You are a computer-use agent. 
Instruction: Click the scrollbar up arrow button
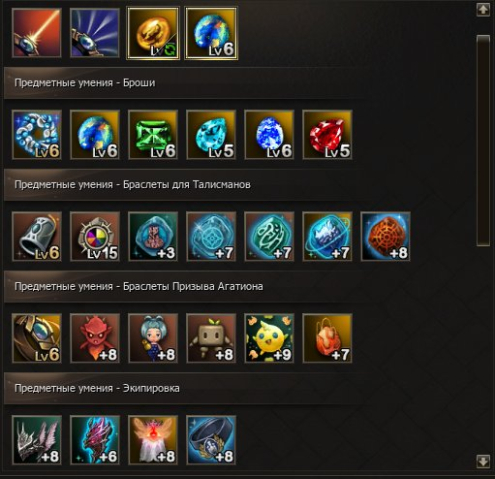coord(483,10)
